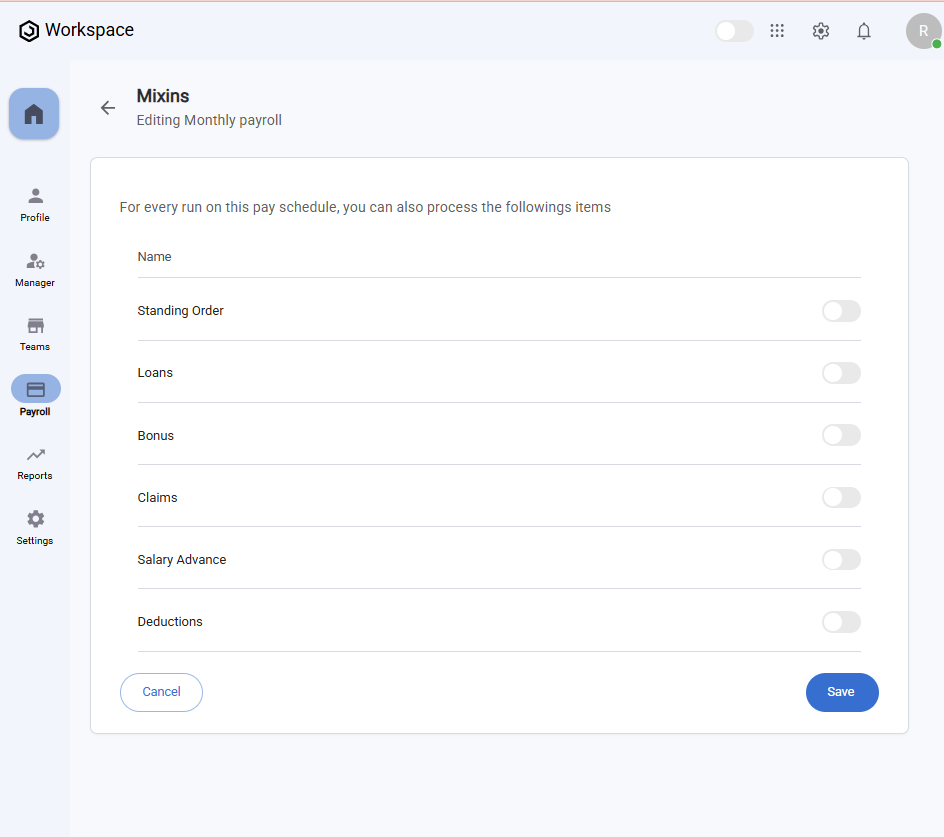
Task: Enable the Loans toggle
Action: click(840, 373)
